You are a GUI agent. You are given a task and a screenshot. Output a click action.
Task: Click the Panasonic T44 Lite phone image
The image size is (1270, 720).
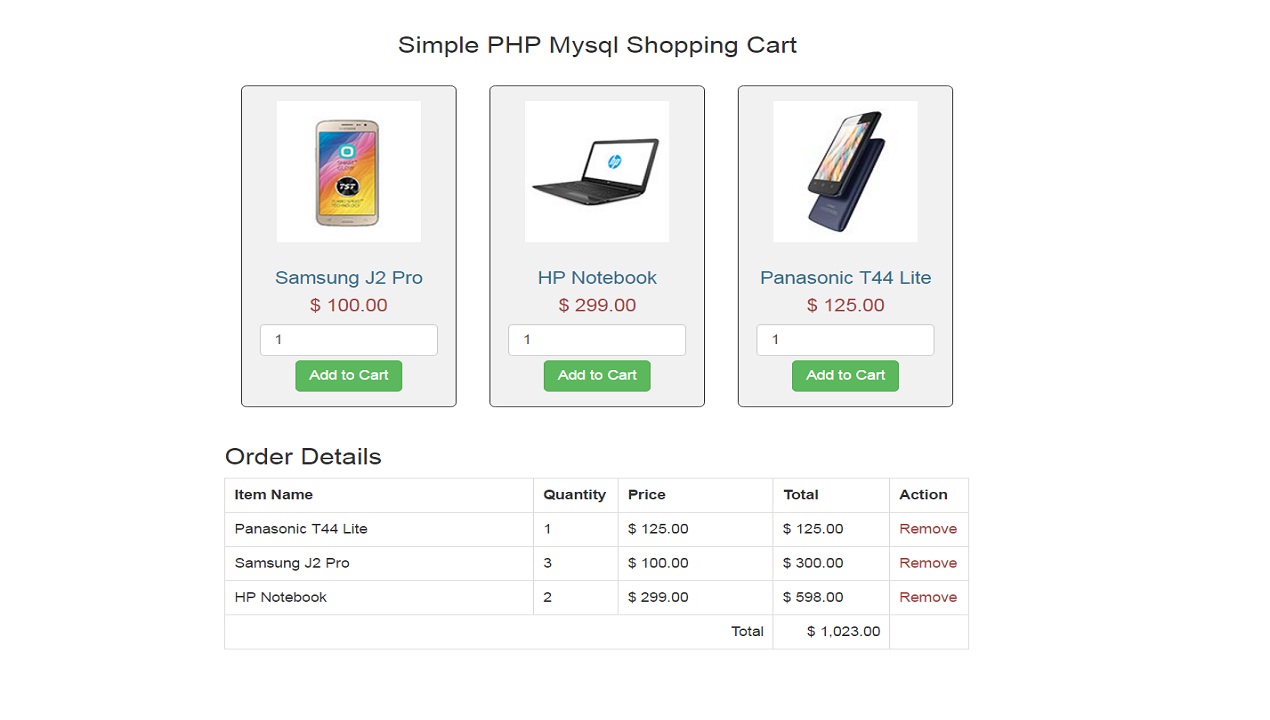tap(845, 171)
